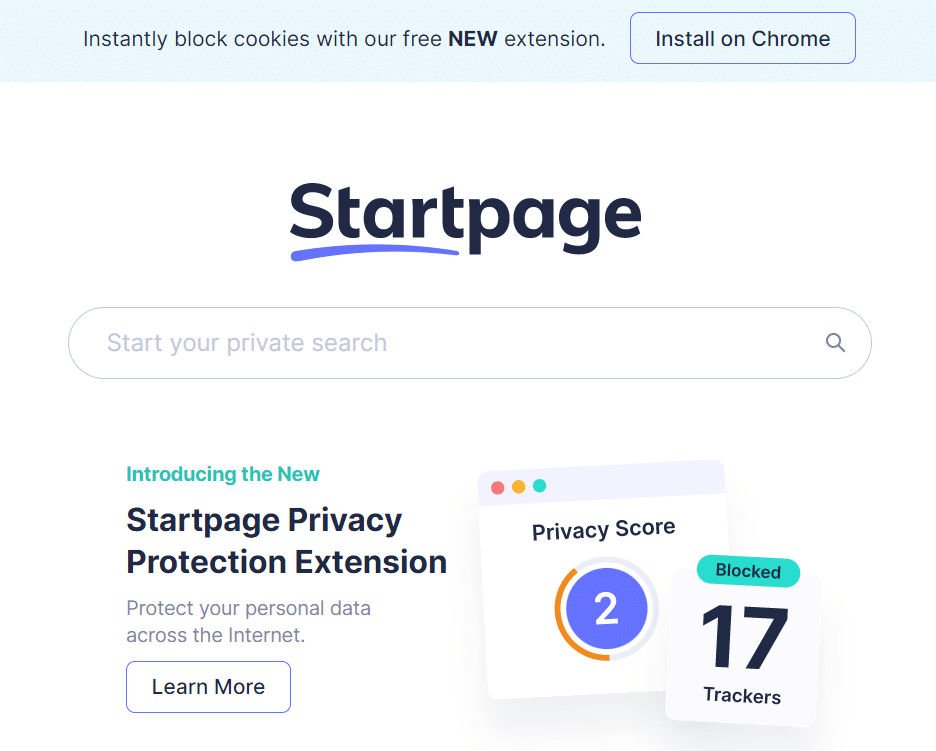Viewport: 936px width, 751px height.
Task: Focus the private search input field
Action: [x=469, y=343]
